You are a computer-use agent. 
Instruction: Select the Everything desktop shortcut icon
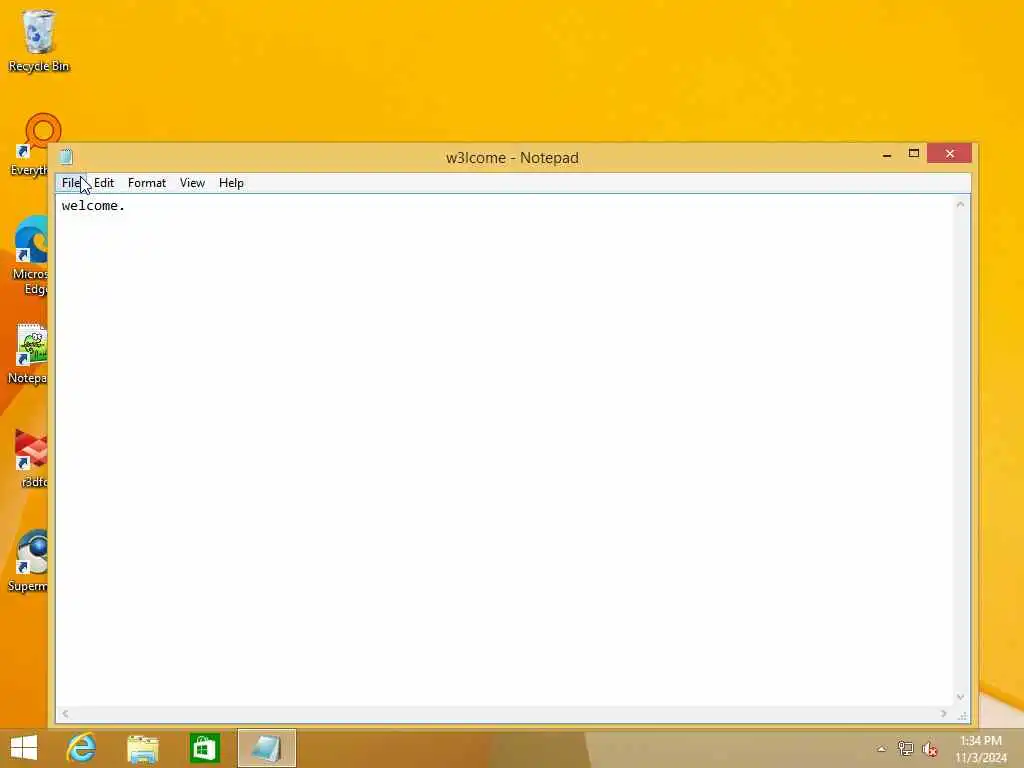(x=29, y=144)
